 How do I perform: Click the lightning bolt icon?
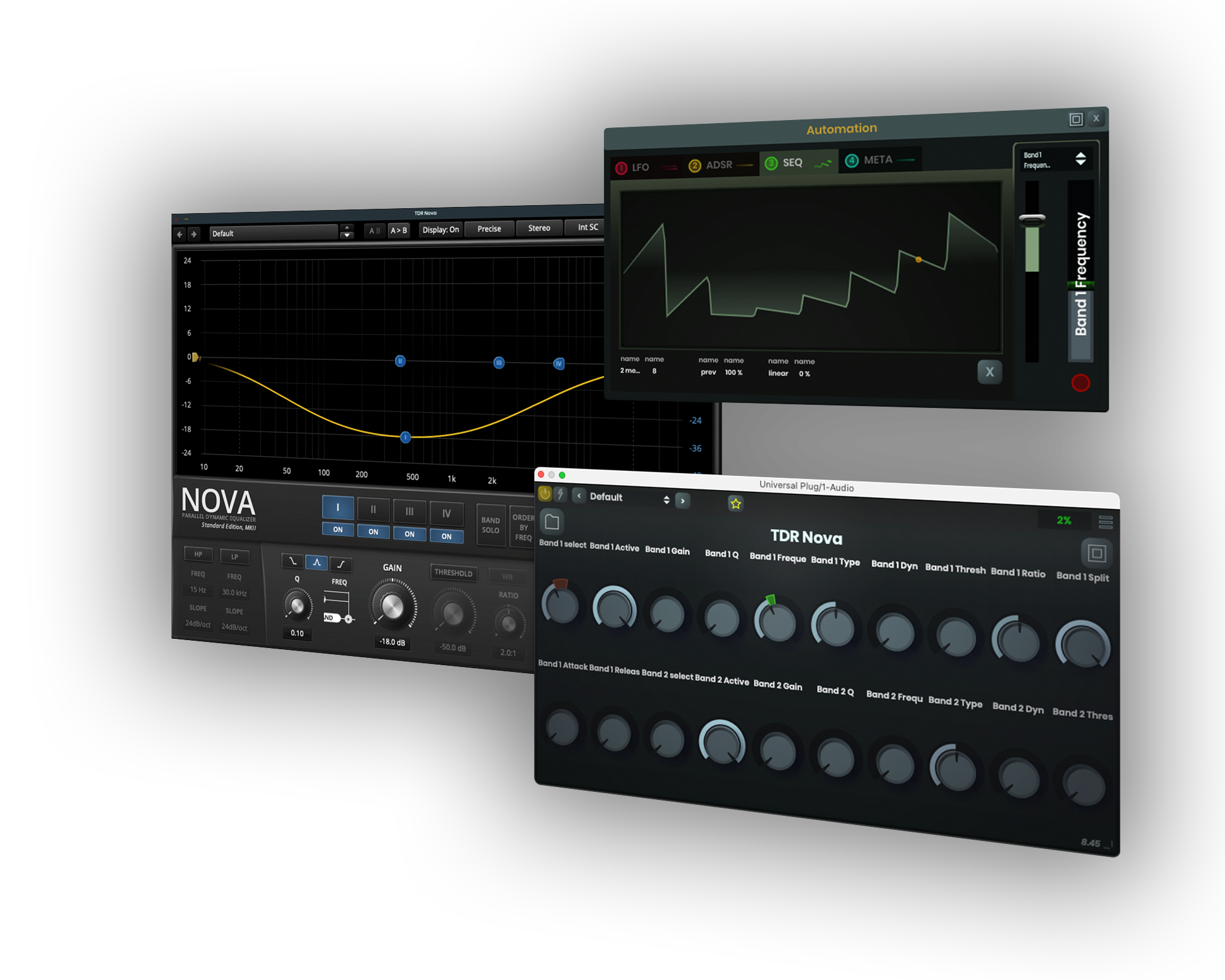coord(560,494)
